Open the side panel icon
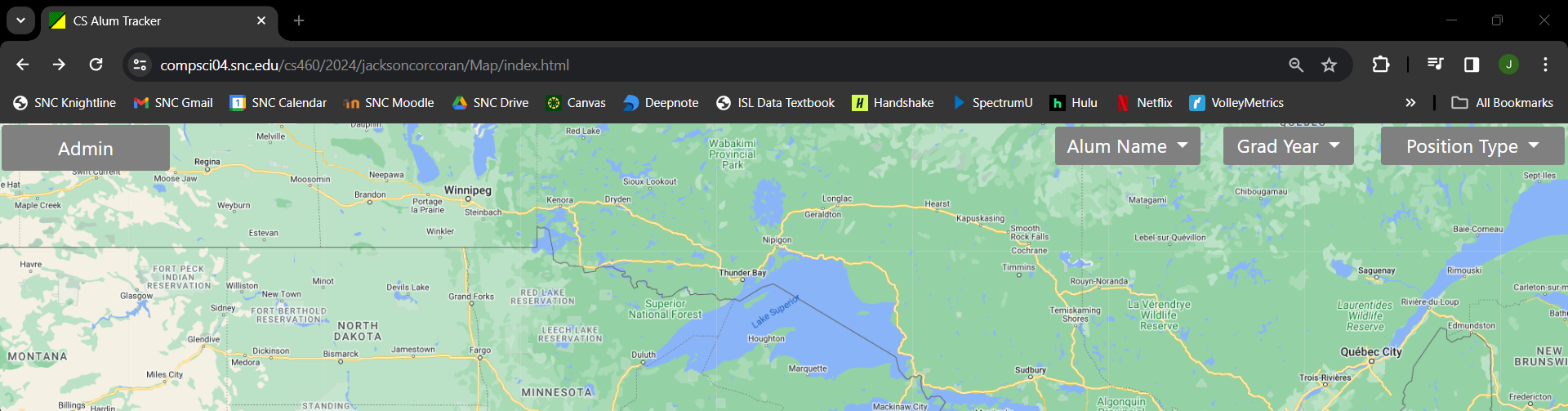The image size is (1568, 411). [1471, 65]
